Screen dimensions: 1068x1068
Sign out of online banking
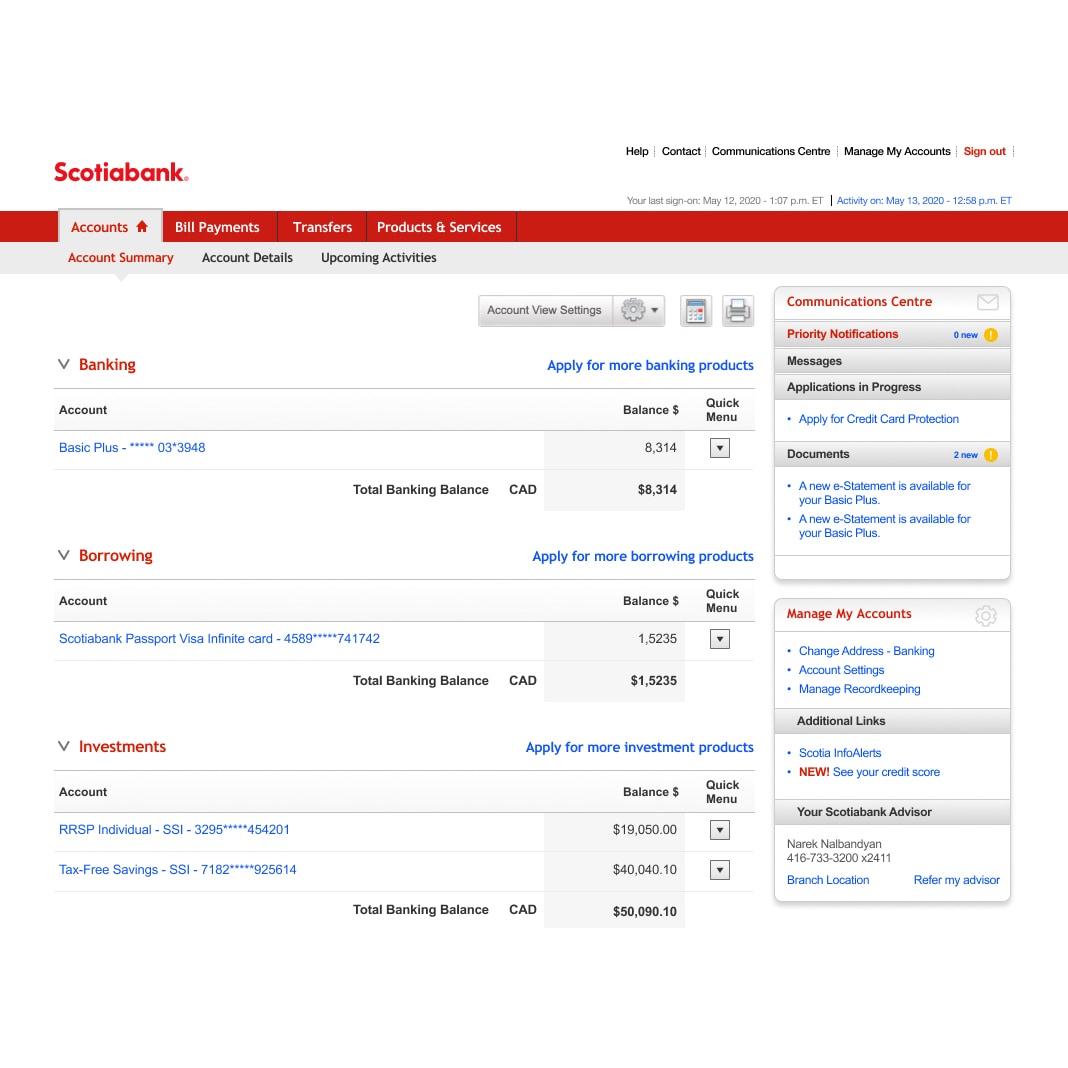(984, 151)
